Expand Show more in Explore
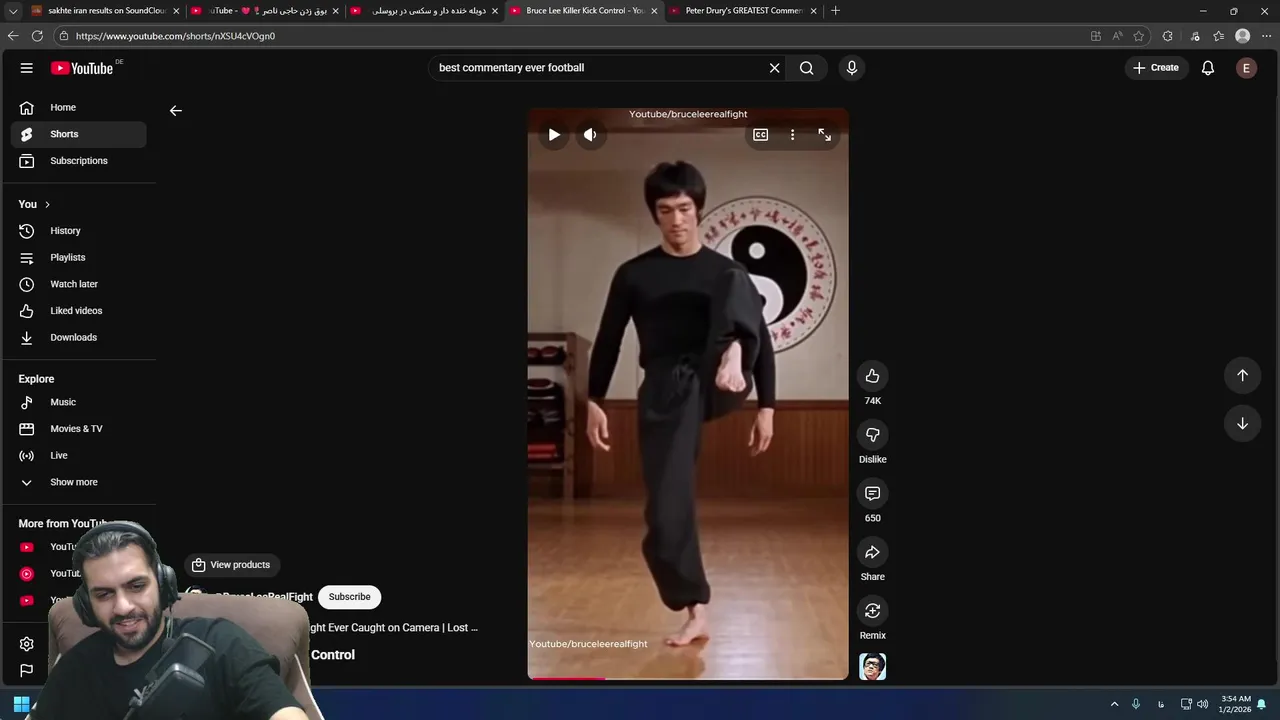 pyautogui.click(x=79, y=482)
